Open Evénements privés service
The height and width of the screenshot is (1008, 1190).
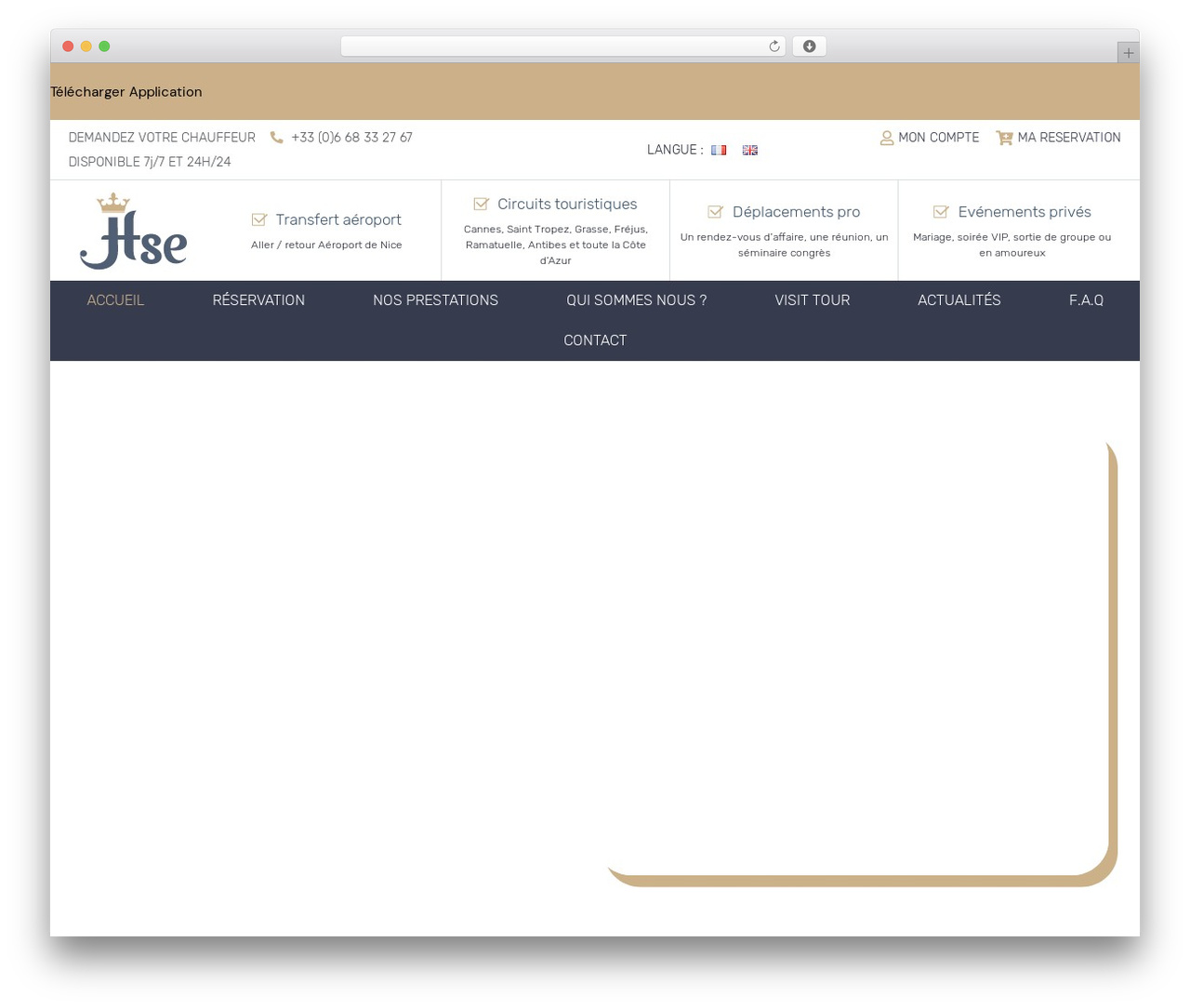[1025, 212]
